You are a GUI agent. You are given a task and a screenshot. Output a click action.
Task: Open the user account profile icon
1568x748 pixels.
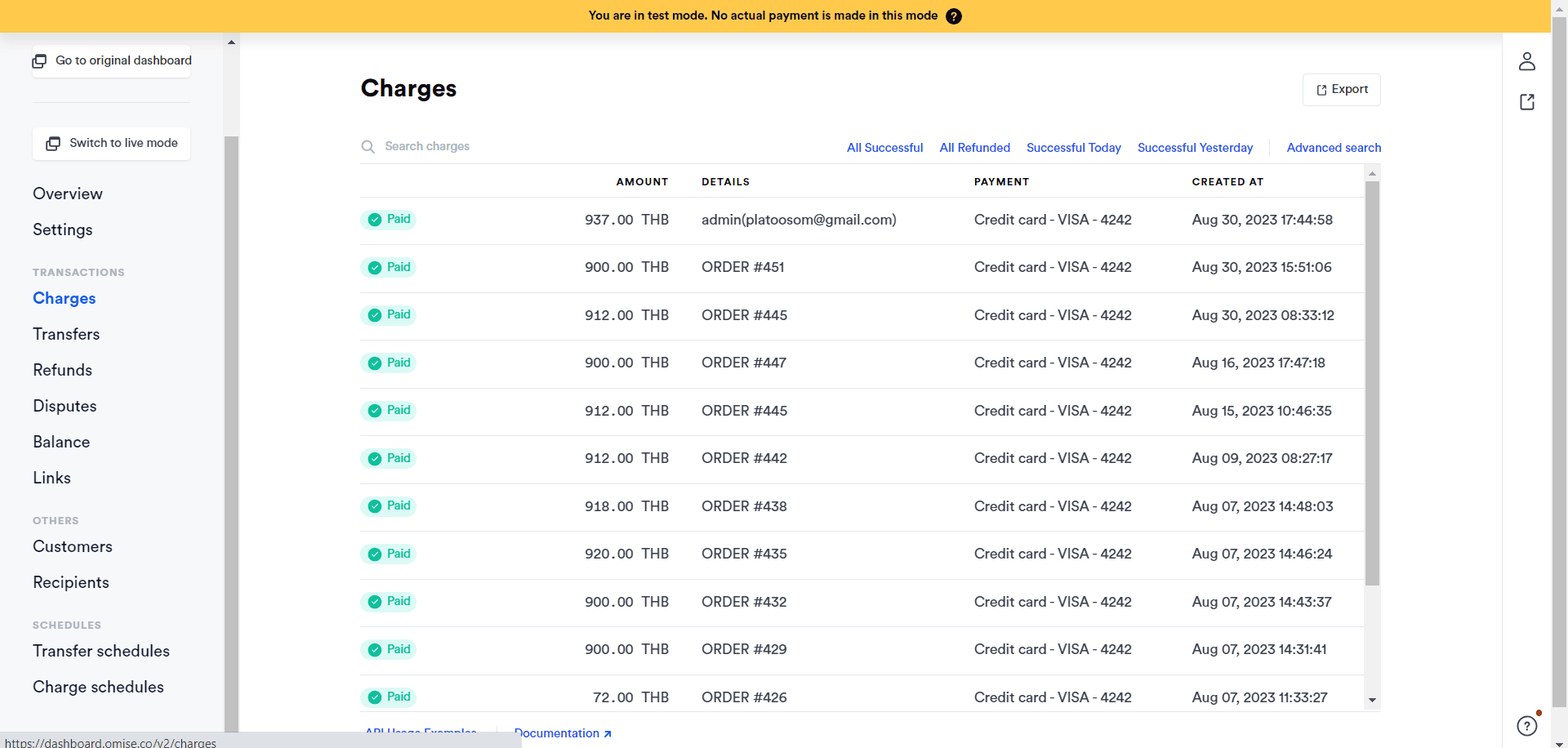pyautogui.click(x=1526, y=61)
